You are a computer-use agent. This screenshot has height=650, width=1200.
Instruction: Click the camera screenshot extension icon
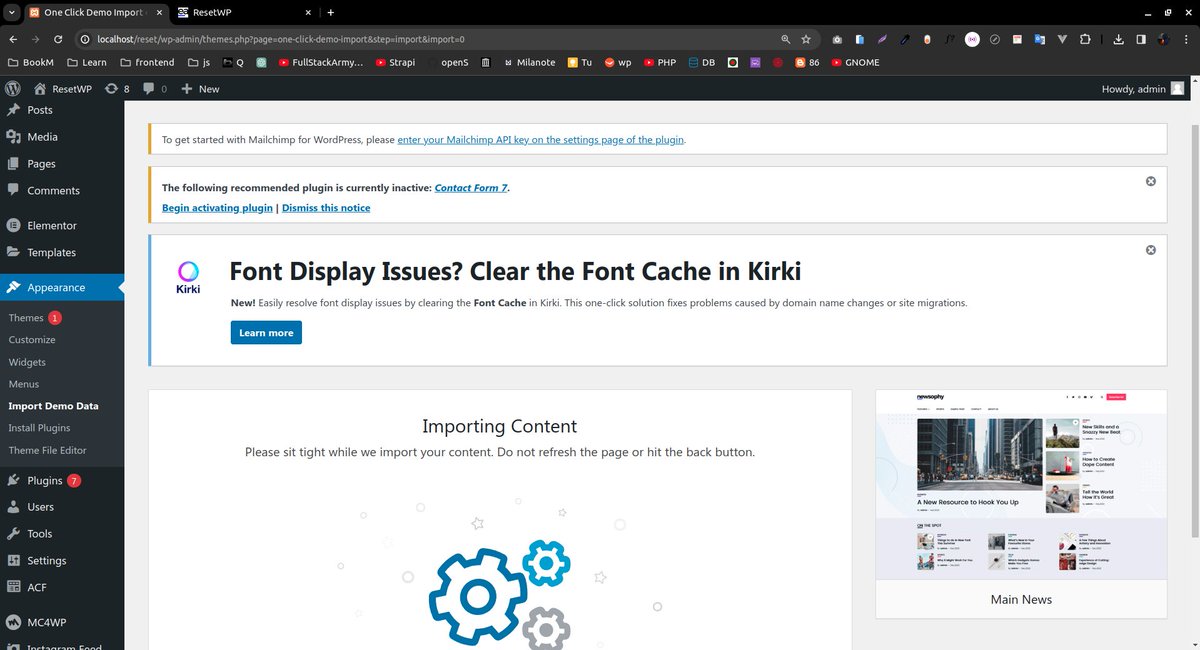(837, 39)
